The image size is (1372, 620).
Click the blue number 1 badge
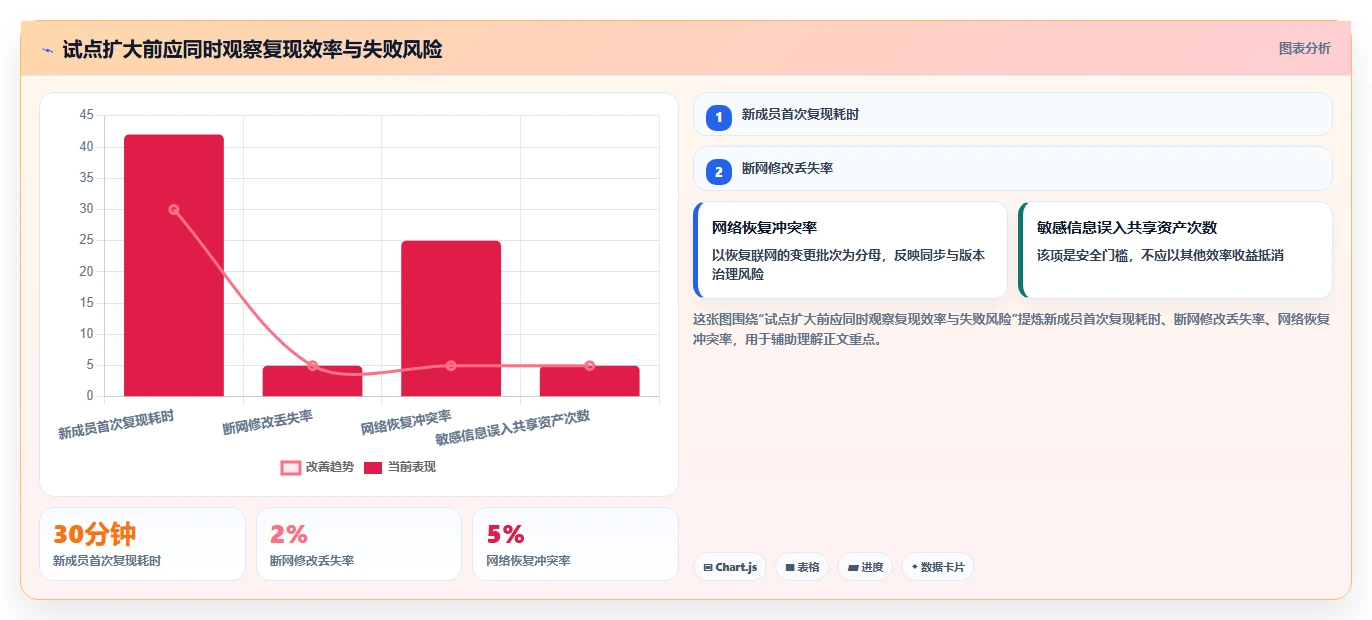[718, 117]
